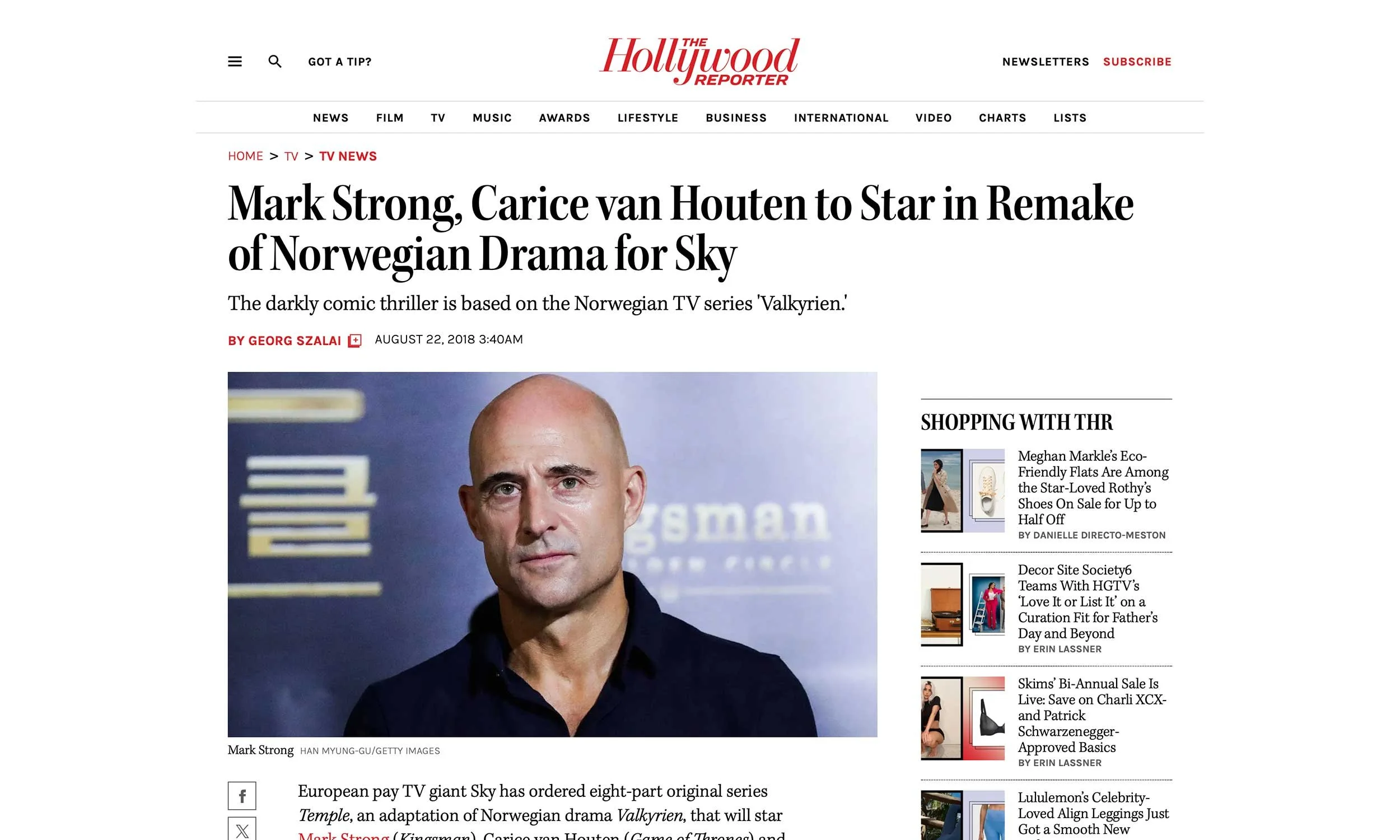The height and width of the screenshot is (840, 1400).
Task: Open the TV NEWS breadcrumb
Action: (x=348, y=156)
